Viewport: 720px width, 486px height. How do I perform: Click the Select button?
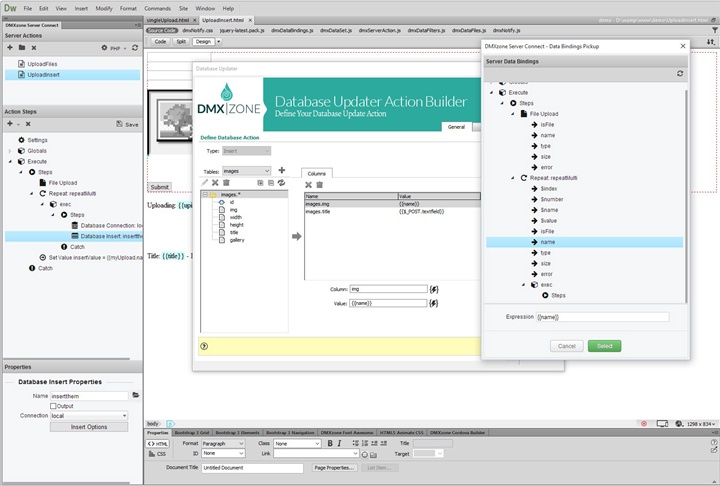click(x=604, y=346)
